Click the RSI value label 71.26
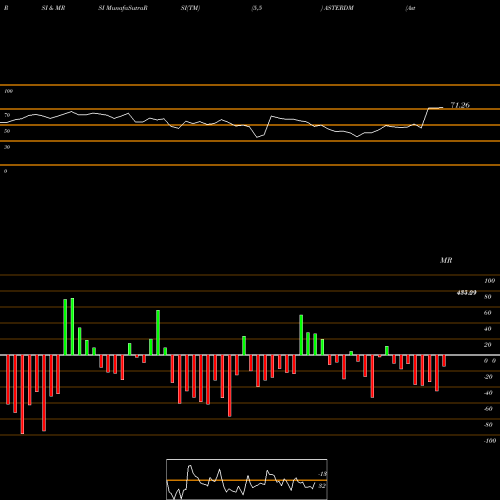Screen dimensions: 500x500 pyautogui.click(x=460, y=105)
